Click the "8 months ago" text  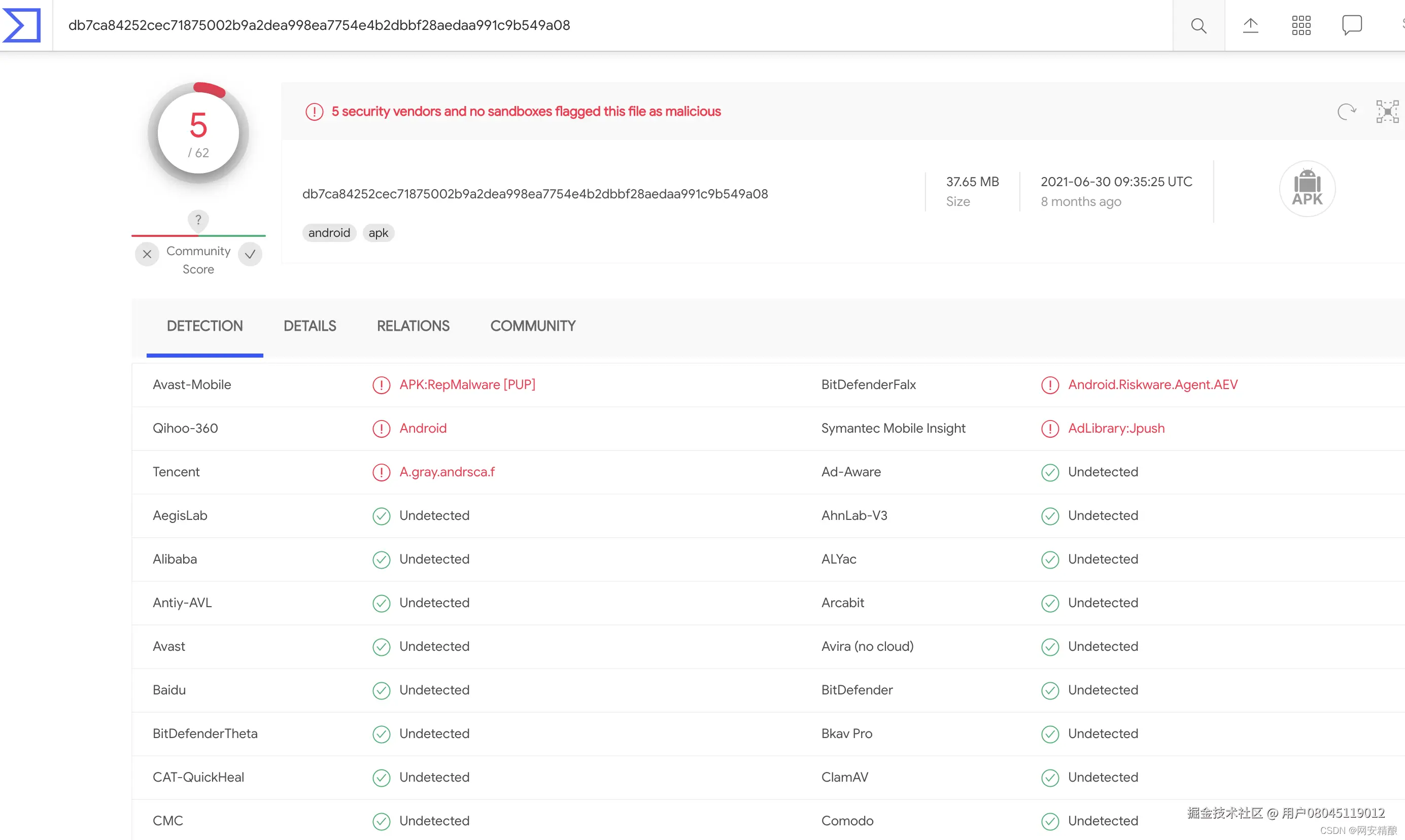pos(1081,201)
